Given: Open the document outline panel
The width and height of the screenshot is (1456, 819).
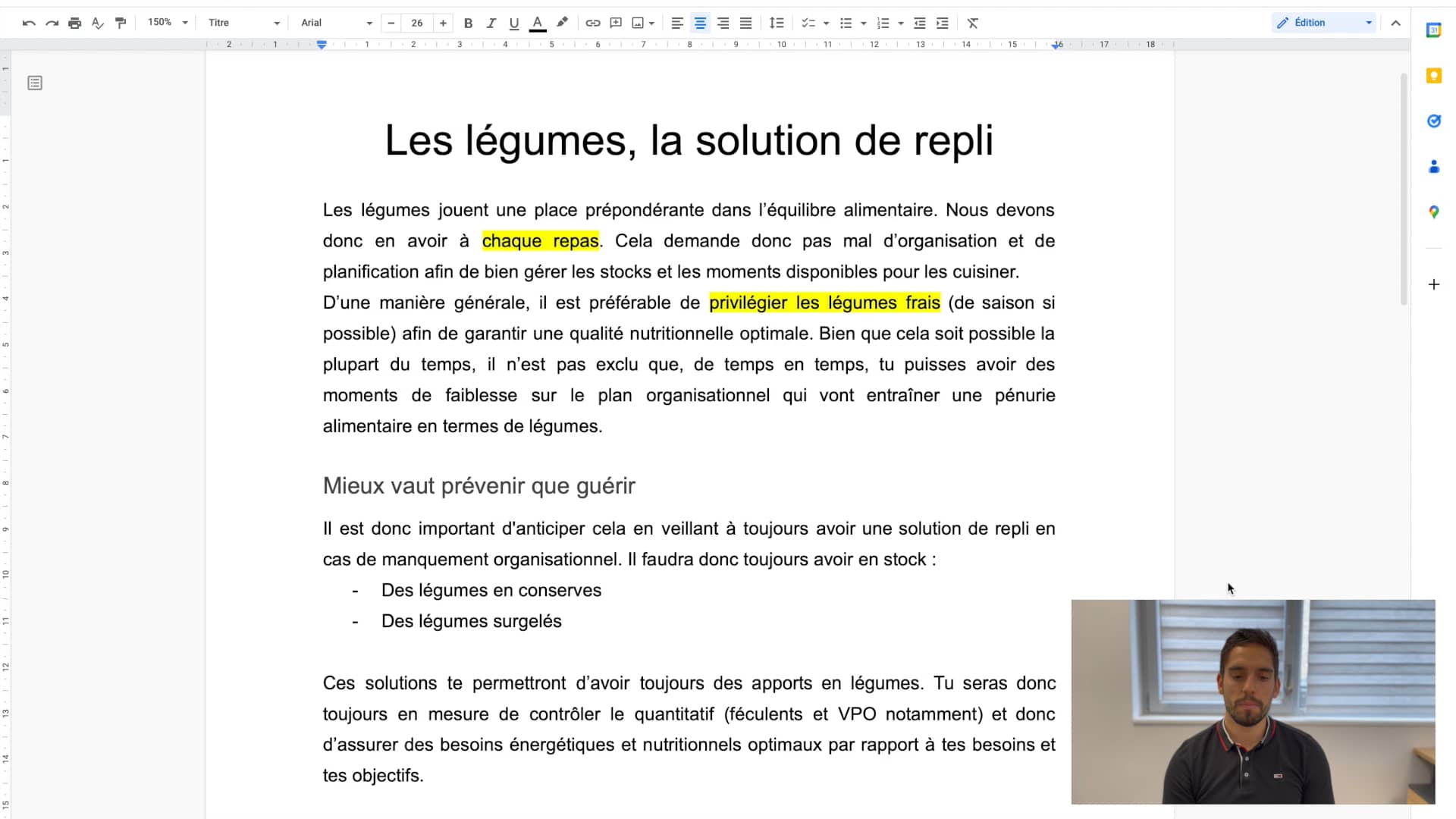Looking at the screenshot, I should [35, 83].
